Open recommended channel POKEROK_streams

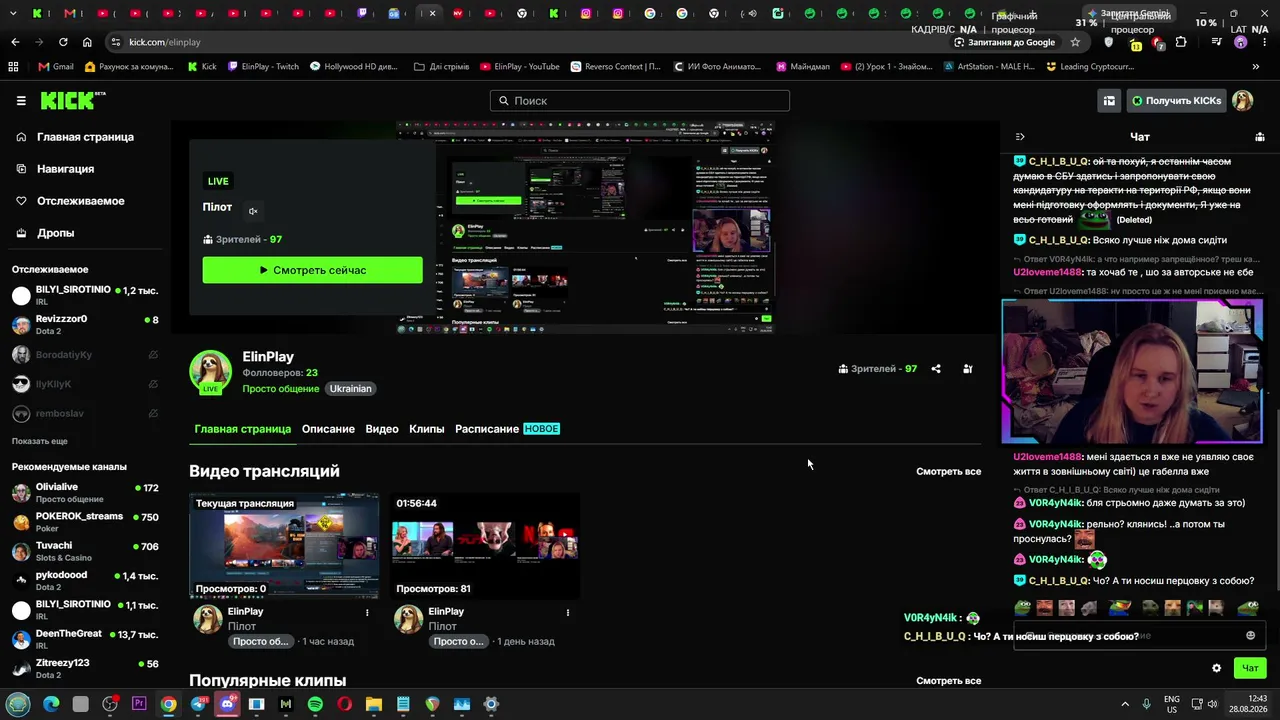pyautogui.click(x=85, y=522)
